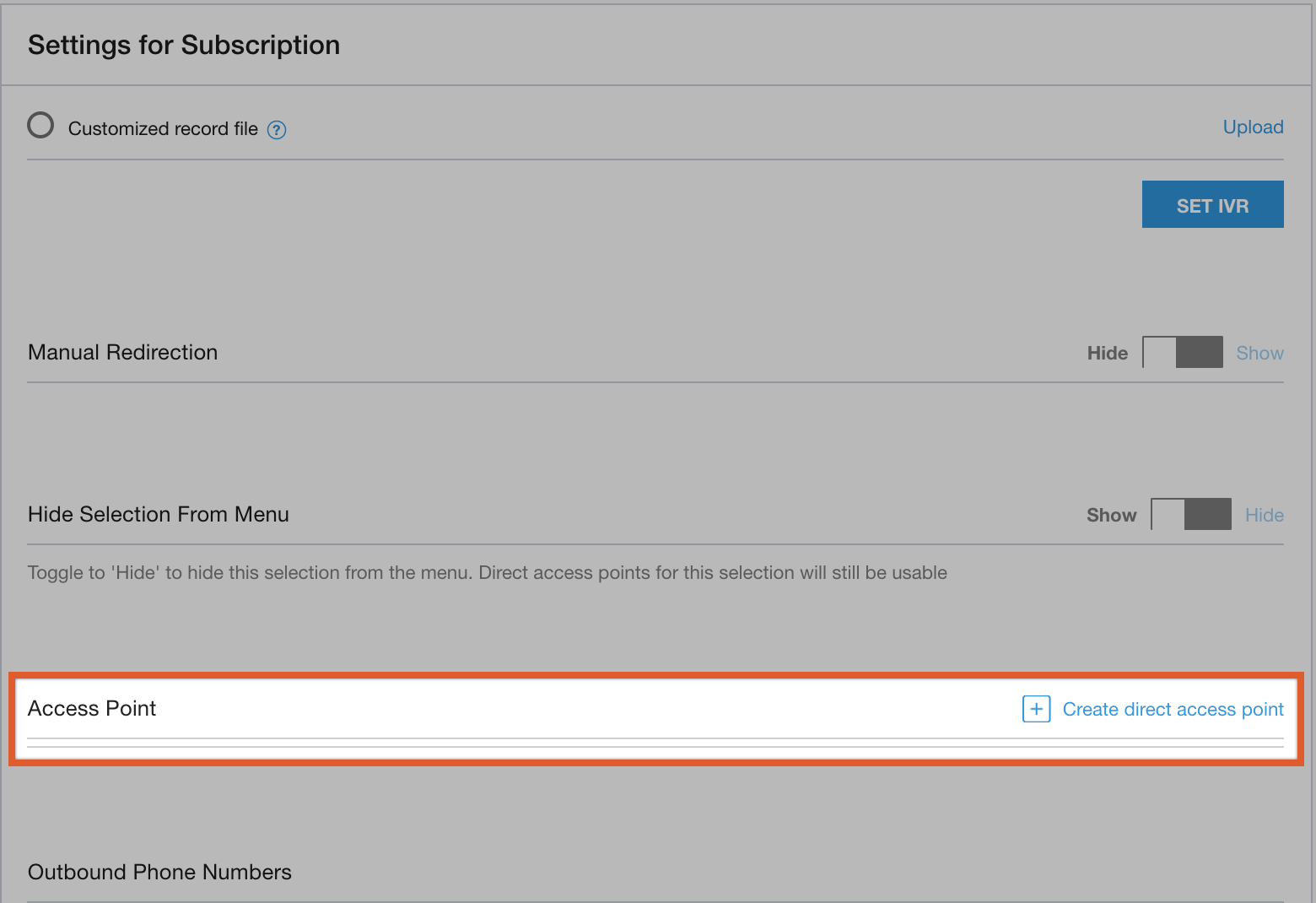Click the Upload link
Viewport: 1316px width, 903px height.
pyautogui.click(x=1253, y=127)
